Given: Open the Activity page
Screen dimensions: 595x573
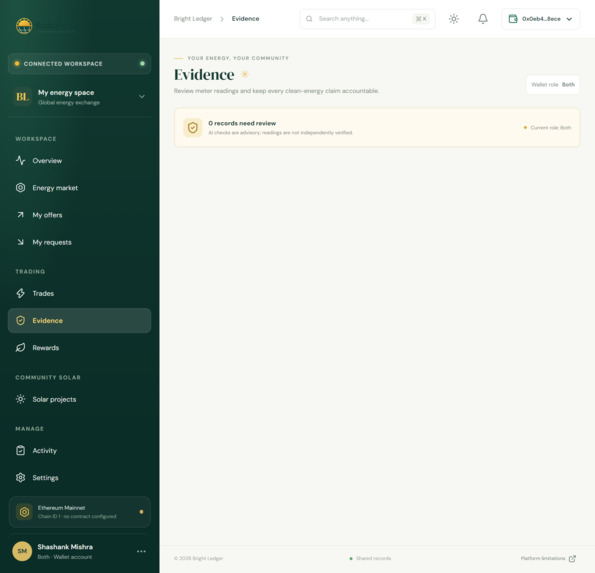Looking at the screenshot, I should 79,450.
